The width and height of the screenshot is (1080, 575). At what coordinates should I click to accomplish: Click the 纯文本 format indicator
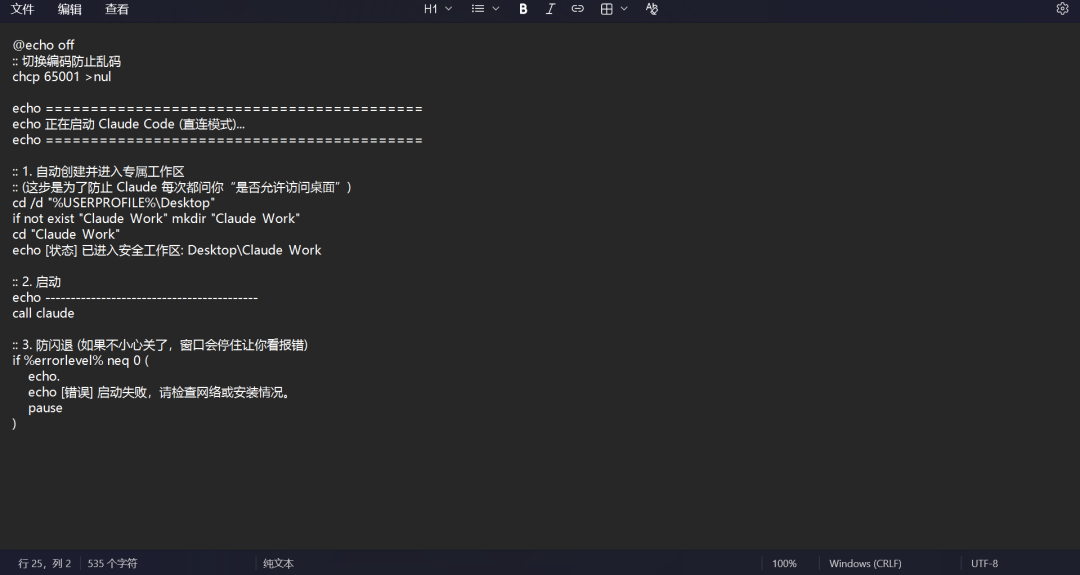pyautogui.click(x=278, y=563)
